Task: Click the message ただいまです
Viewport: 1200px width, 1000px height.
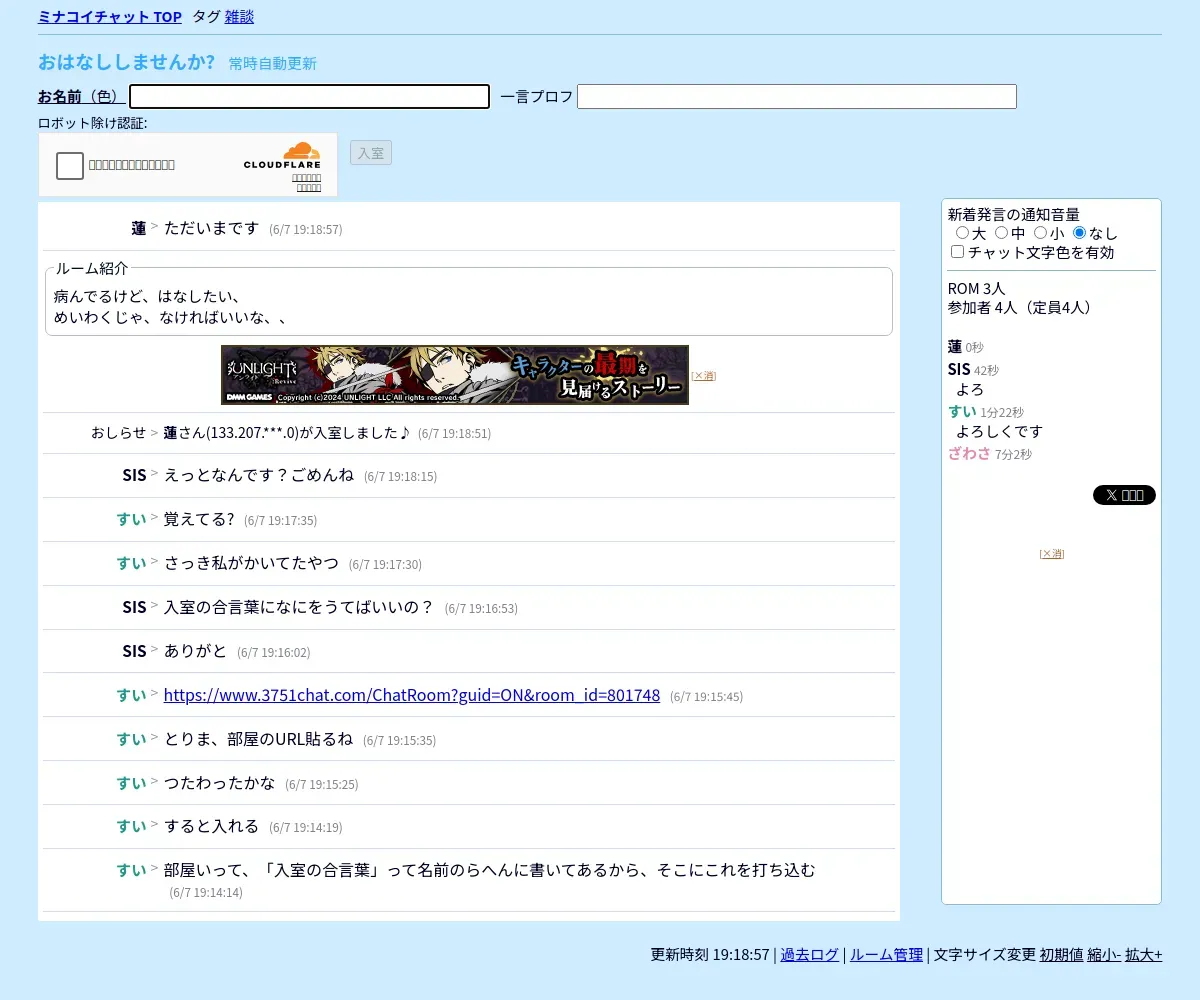Action: 212,228
